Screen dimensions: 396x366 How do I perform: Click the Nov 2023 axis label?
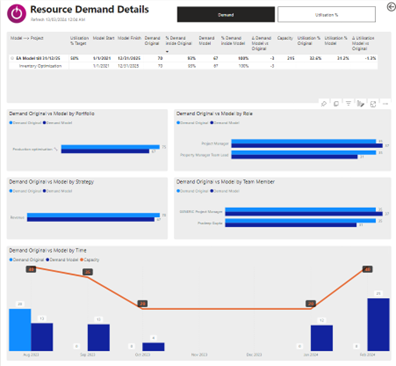[199, 355]
